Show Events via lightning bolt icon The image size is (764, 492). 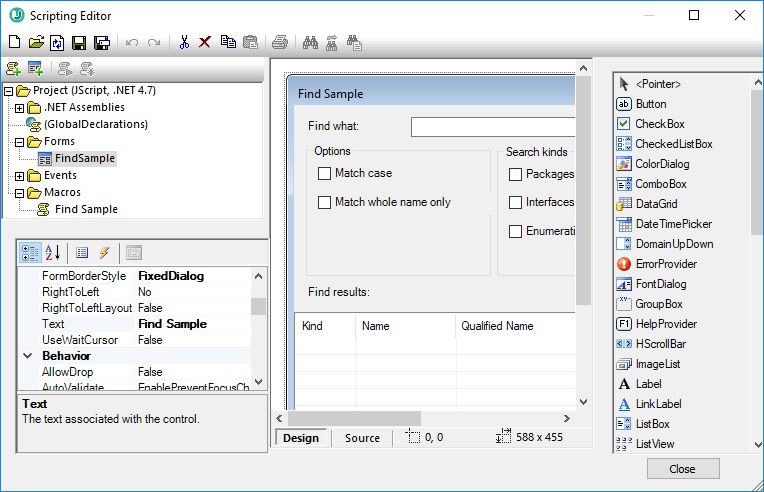point(104,253)
